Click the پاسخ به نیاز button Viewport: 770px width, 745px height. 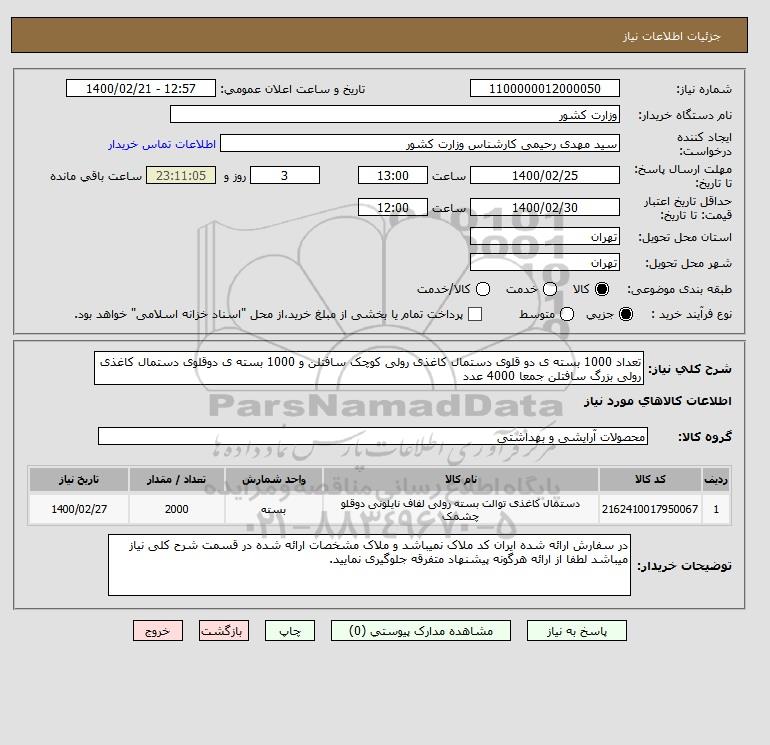[x=577, y=631]
